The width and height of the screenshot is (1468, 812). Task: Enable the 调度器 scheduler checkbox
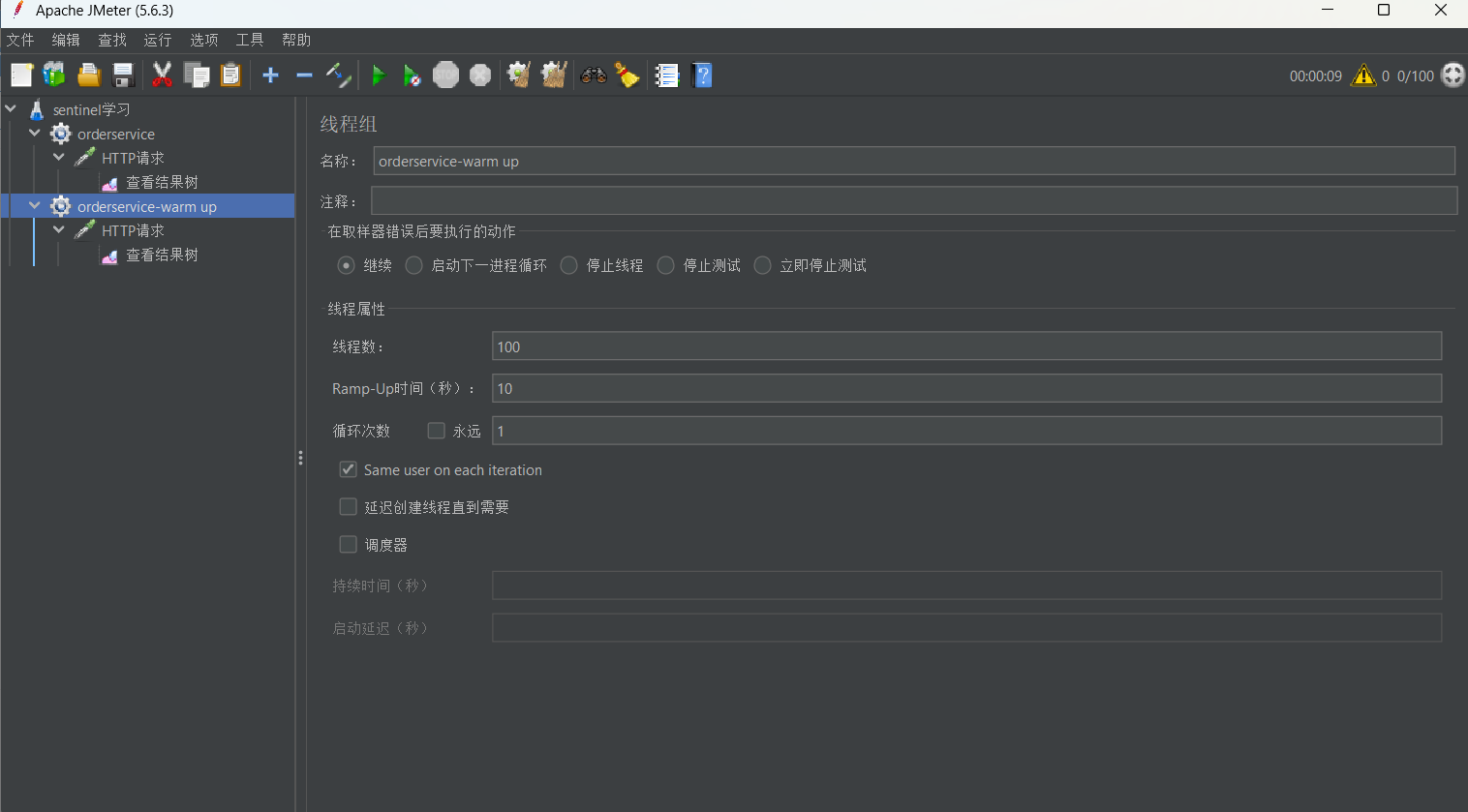(349, 545)
